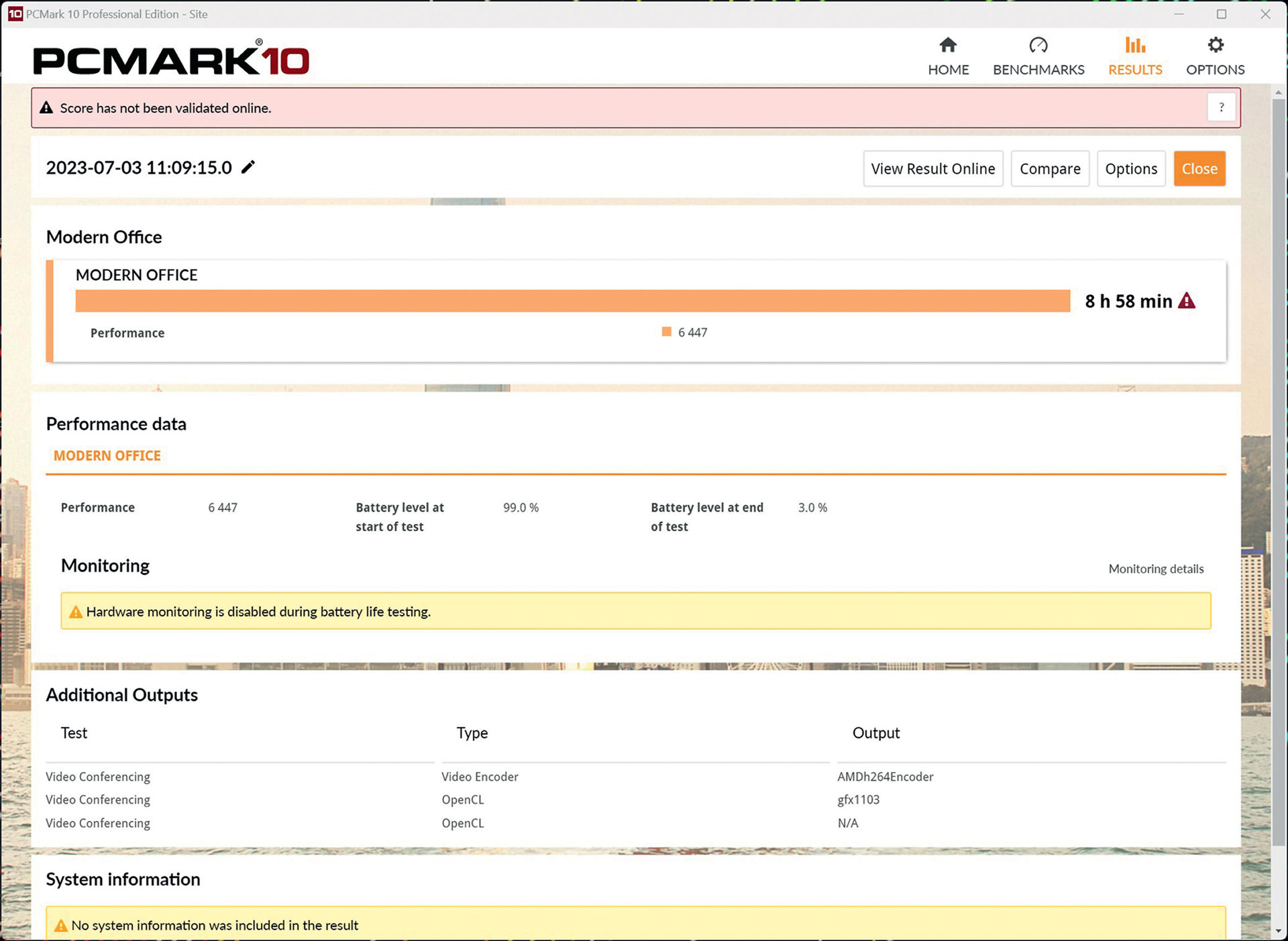Image resolution: width=1288 pixels, height=941 pixels.
Task: Click the orange Modern Office battery bar
Action: click(572, 300)
